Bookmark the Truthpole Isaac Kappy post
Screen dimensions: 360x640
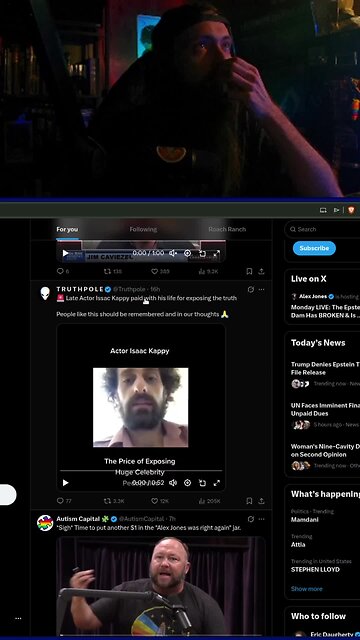249,501
